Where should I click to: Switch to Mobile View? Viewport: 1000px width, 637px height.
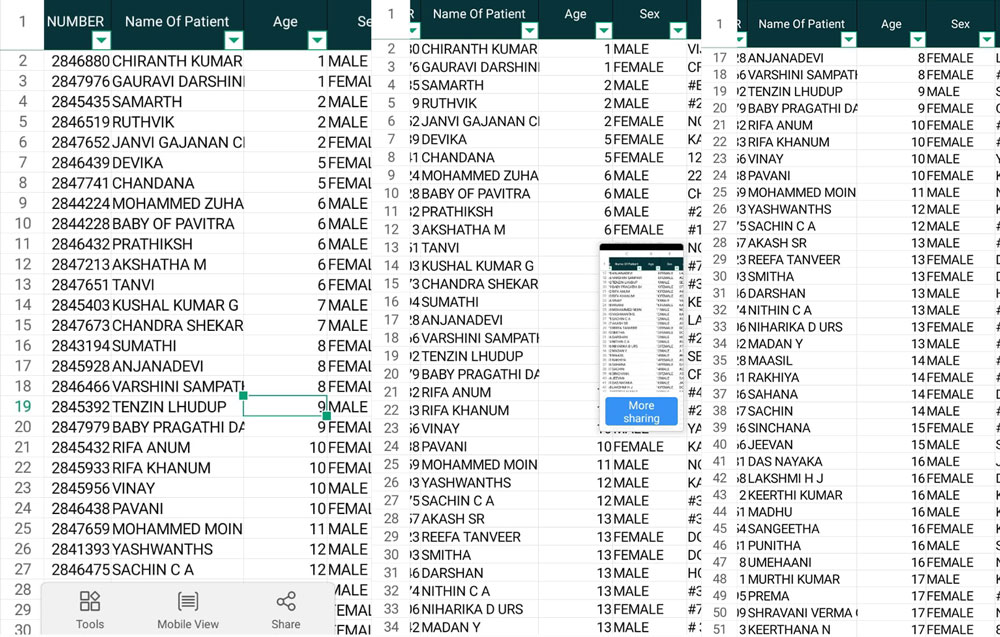(188, 610)
